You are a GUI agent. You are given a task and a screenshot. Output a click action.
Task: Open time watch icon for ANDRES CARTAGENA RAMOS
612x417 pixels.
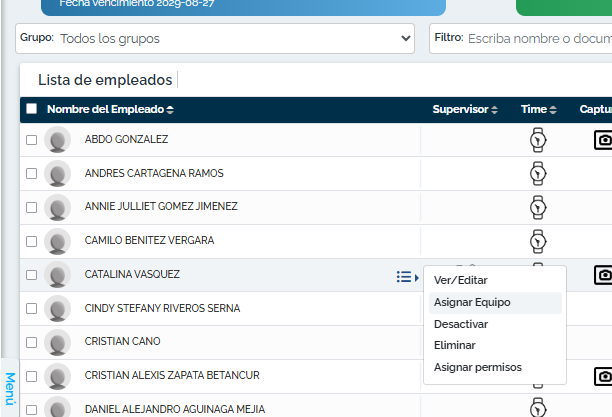click(538, 173)
